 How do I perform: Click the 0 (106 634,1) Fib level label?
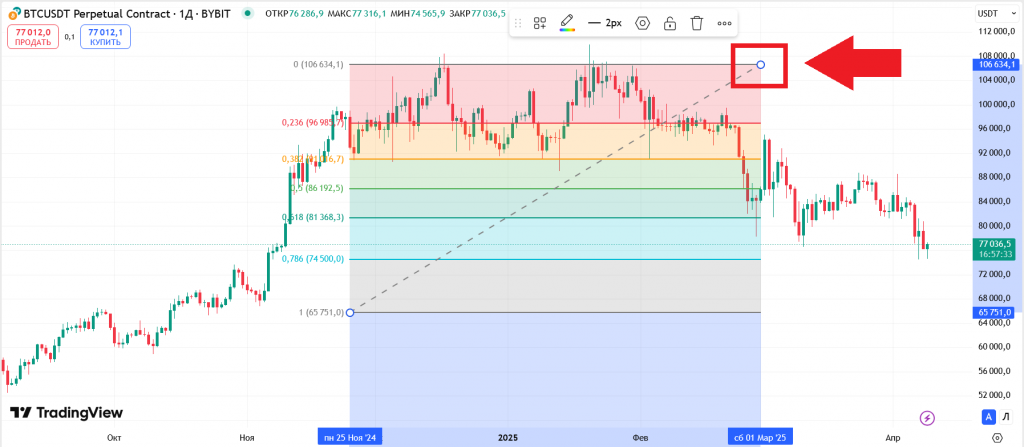[318, 65]
